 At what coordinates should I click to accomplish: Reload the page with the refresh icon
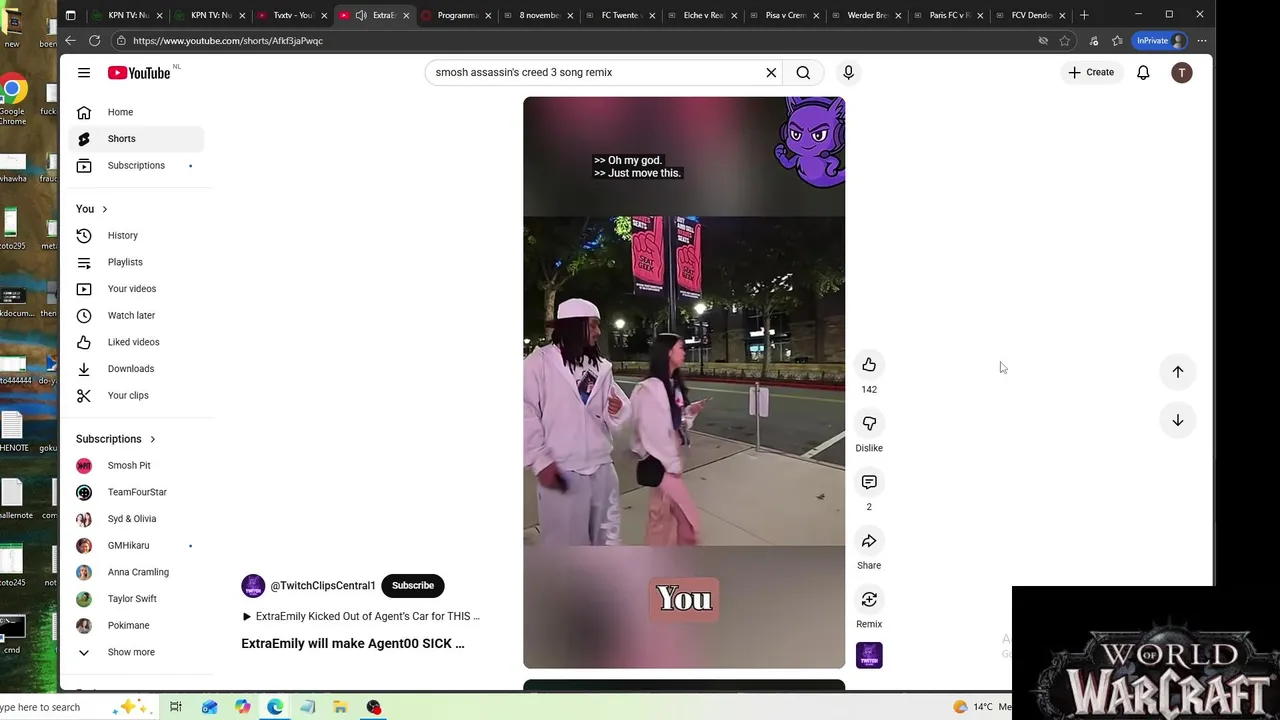pyautogui.click(x=94, y=41)
